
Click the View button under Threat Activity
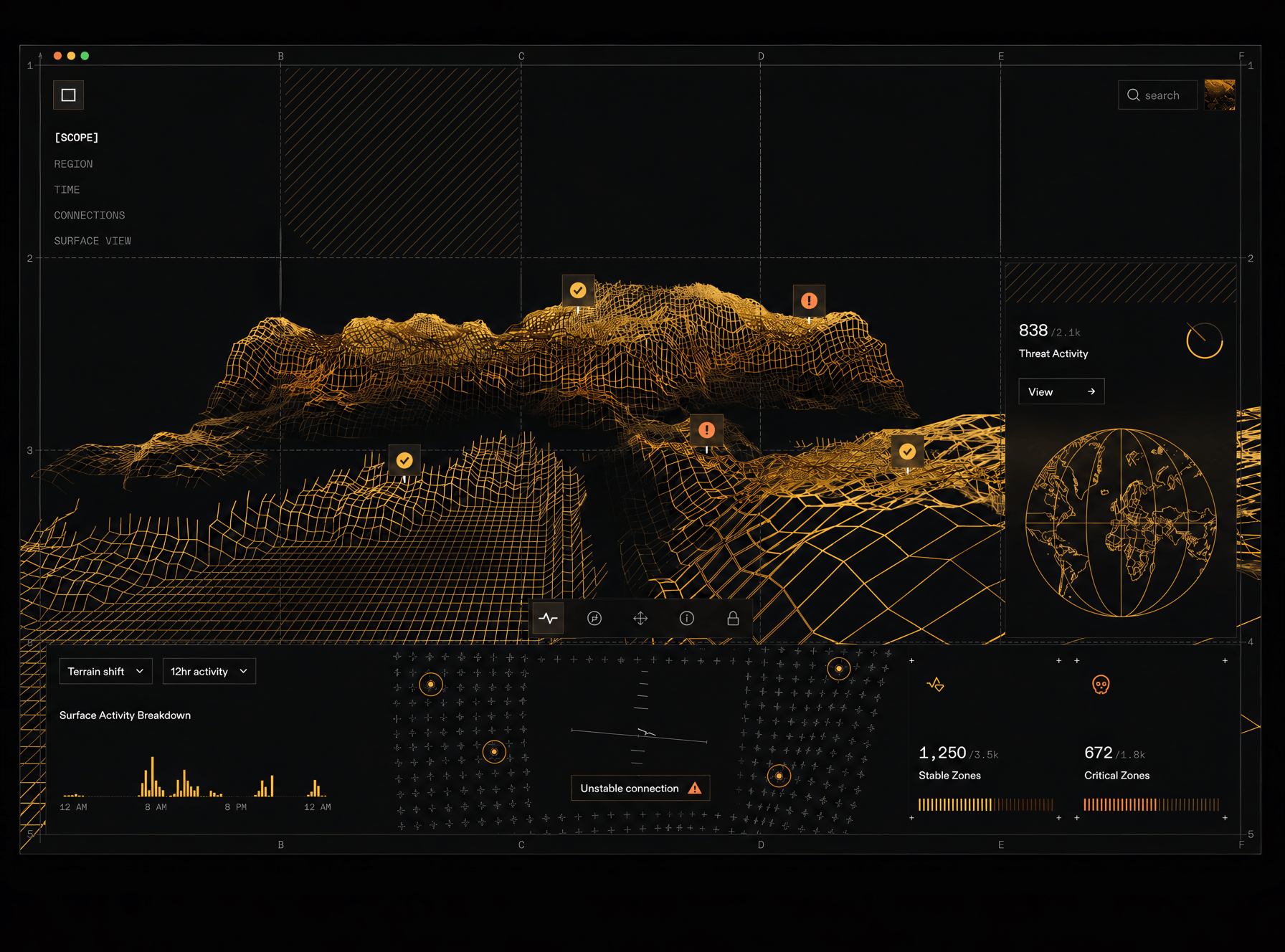click(1061, 391)
